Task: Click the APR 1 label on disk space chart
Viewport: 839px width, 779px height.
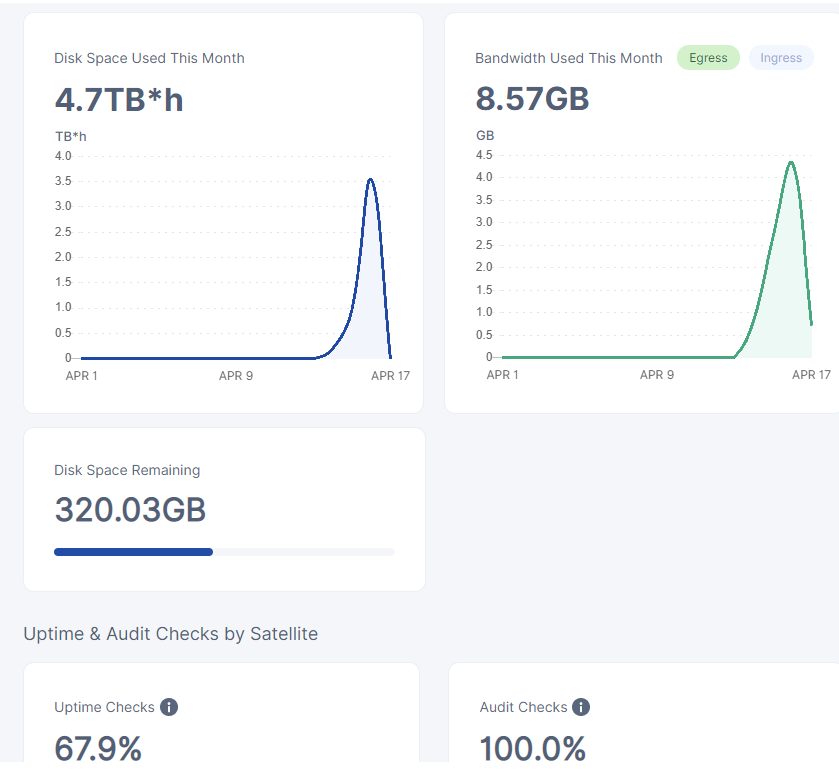Action: [81, 376]
